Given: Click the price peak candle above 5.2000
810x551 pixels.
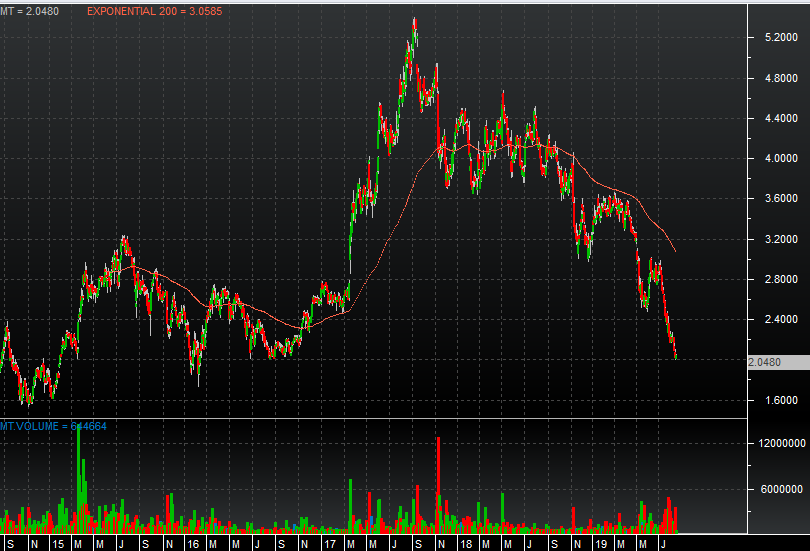Looking at the screenshot, I should click(x=415, y=31).
